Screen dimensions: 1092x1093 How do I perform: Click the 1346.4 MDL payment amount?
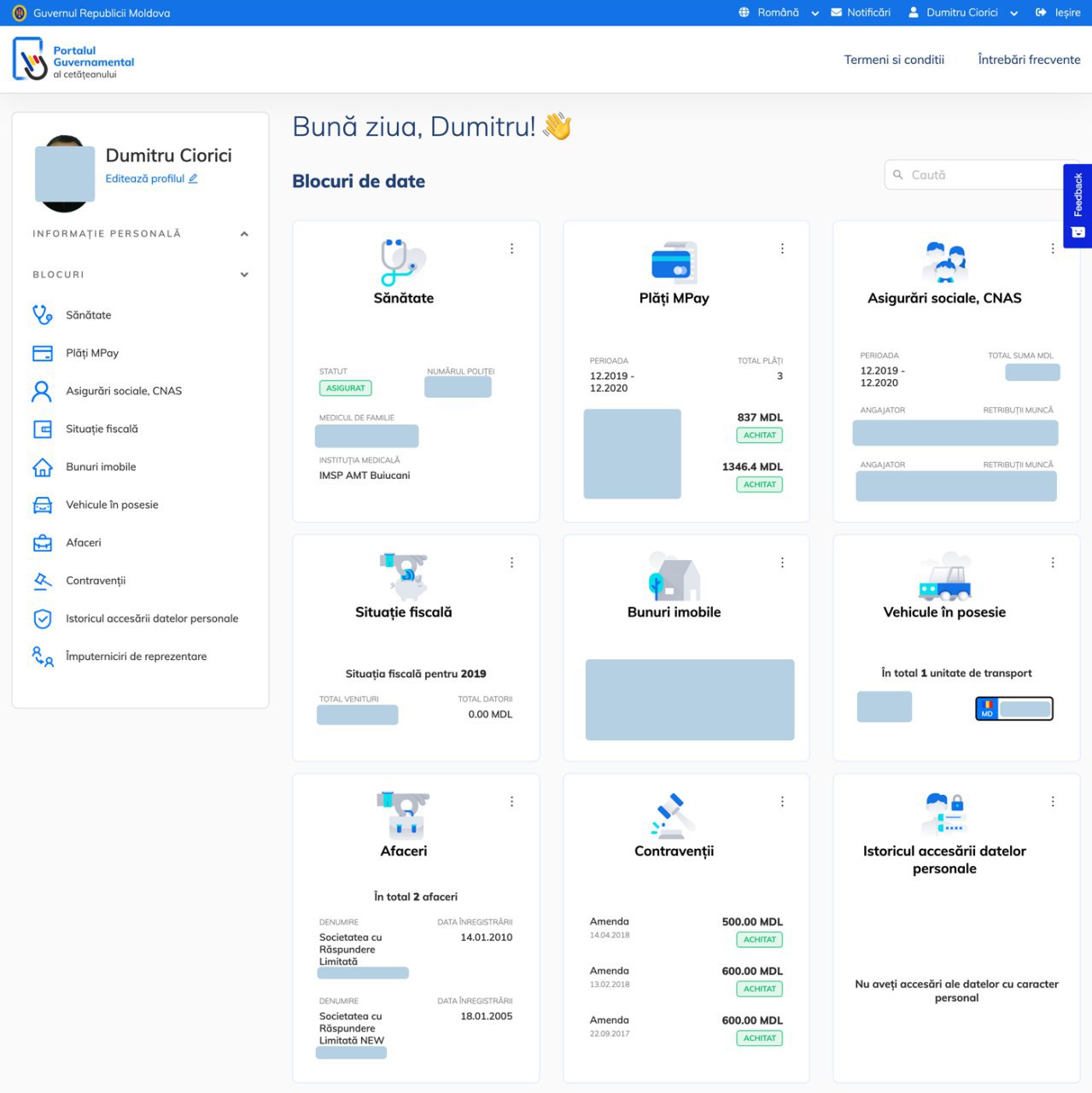click(x=752, y=467)
